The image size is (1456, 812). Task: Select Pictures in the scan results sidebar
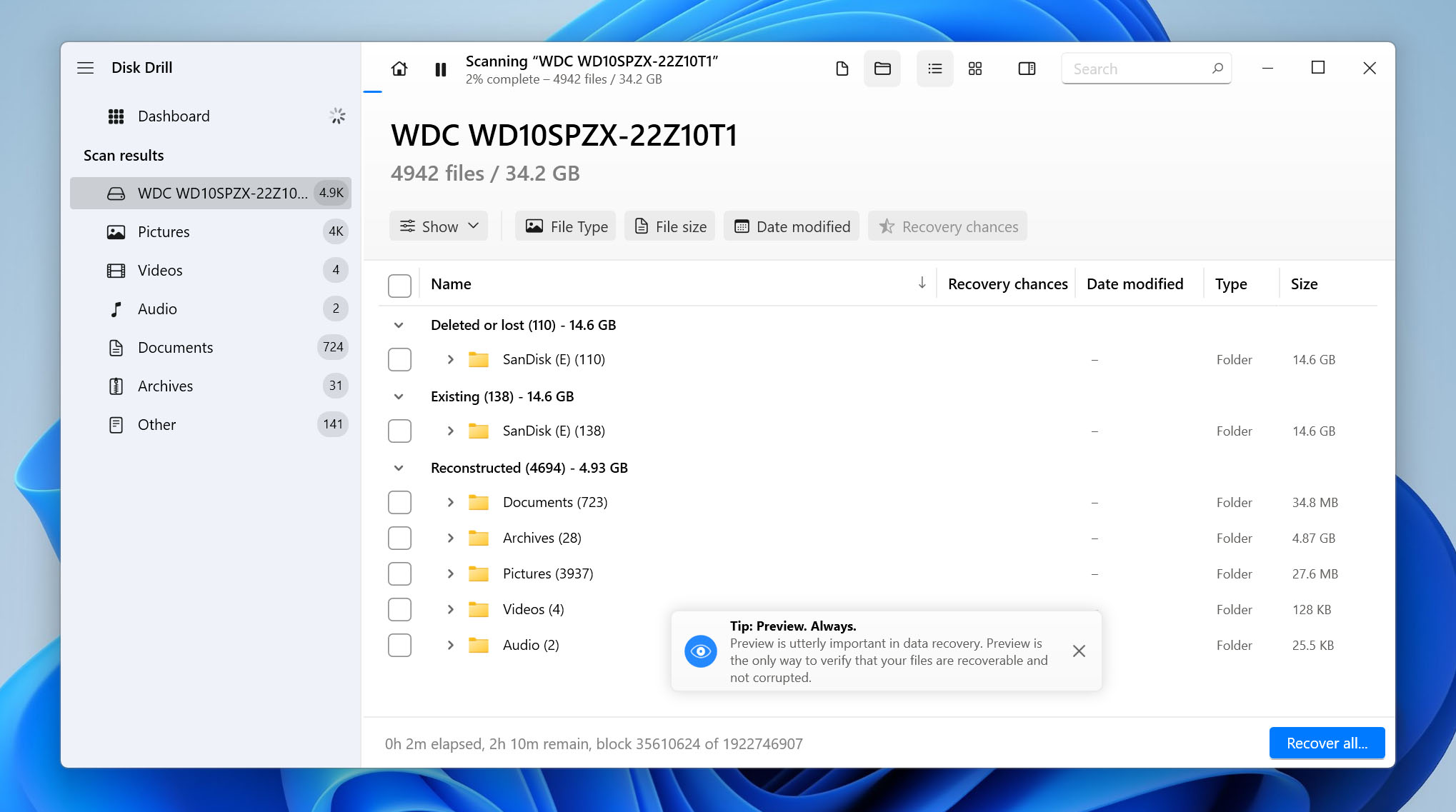(x=163, y=231)
